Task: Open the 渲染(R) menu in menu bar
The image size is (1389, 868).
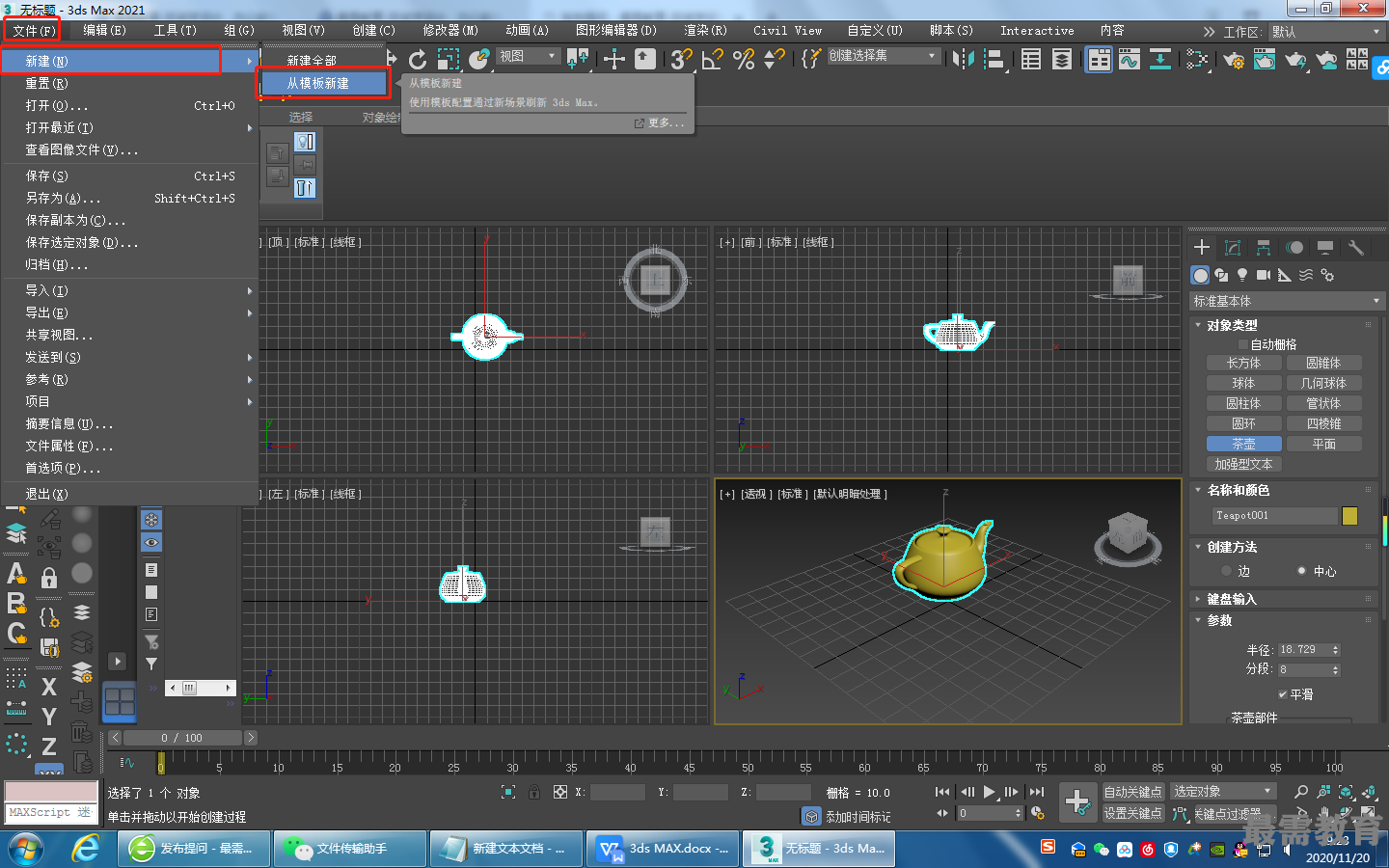Action: [x=705, y=31]
